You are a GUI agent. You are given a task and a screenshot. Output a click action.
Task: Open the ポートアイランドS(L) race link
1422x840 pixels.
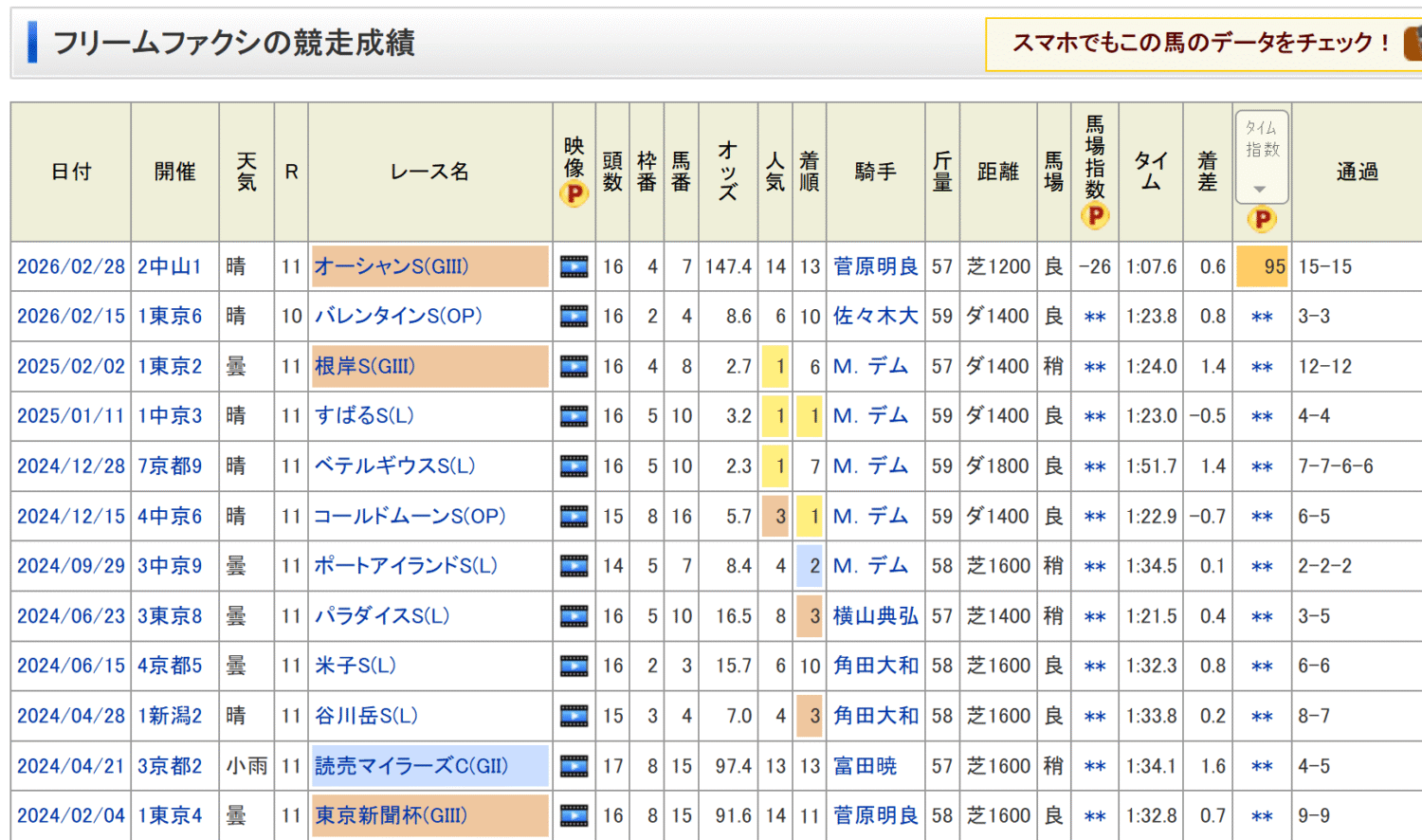click(406, 566)
